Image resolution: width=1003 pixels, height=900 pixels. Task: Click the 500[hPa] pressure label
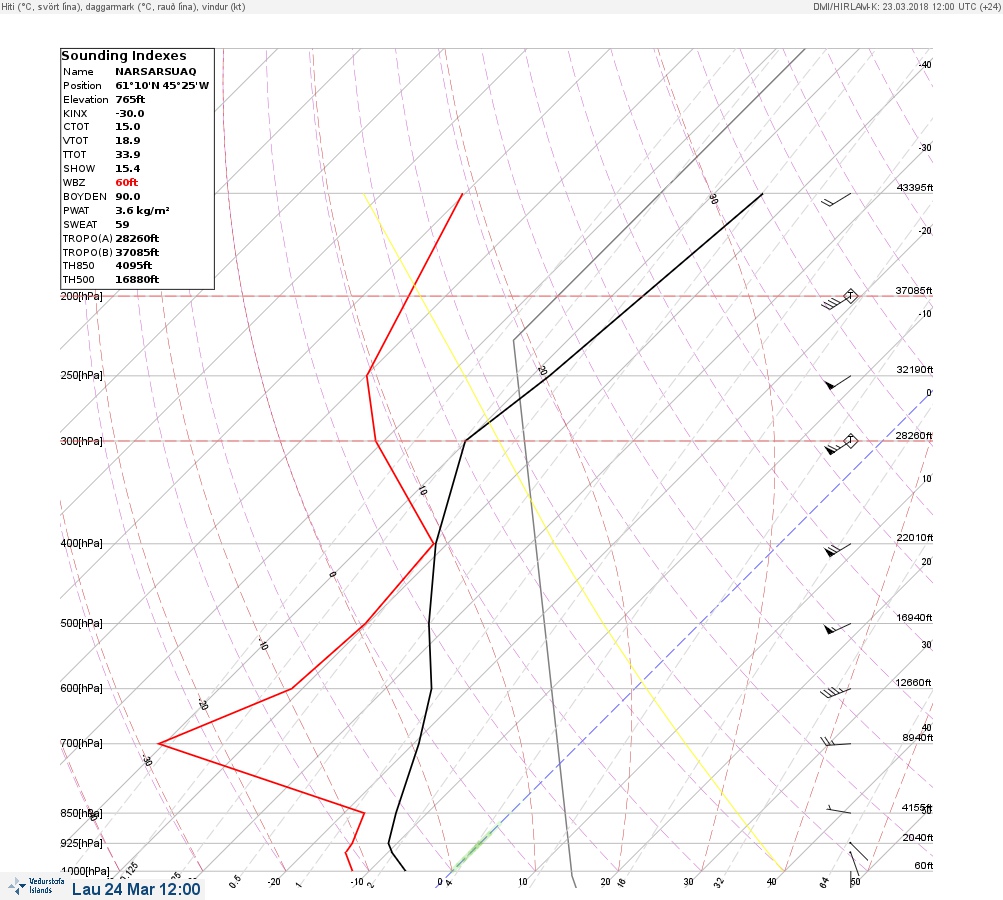tap(81, 623)
